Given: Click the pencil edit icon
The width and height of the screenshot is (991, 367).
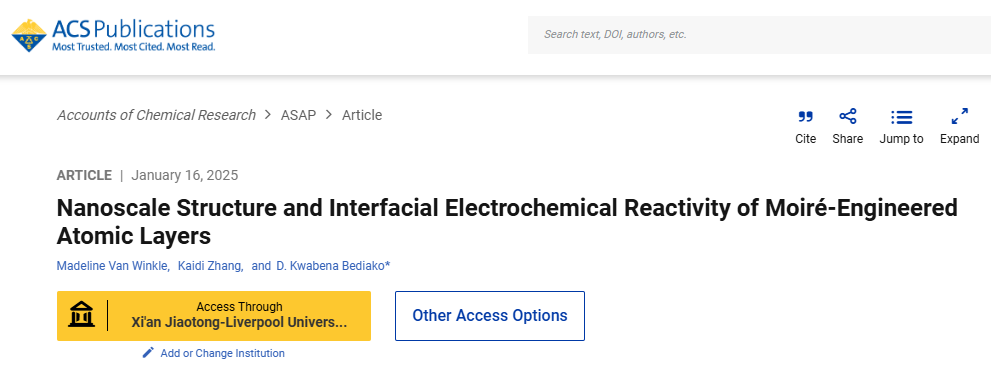Looking at the screenshot, I should (148, 352).
